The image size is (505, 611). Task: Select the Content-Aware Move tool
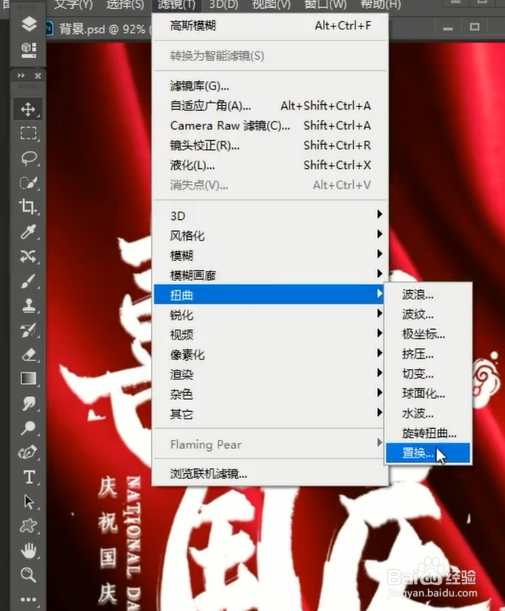tap(28, 256)
